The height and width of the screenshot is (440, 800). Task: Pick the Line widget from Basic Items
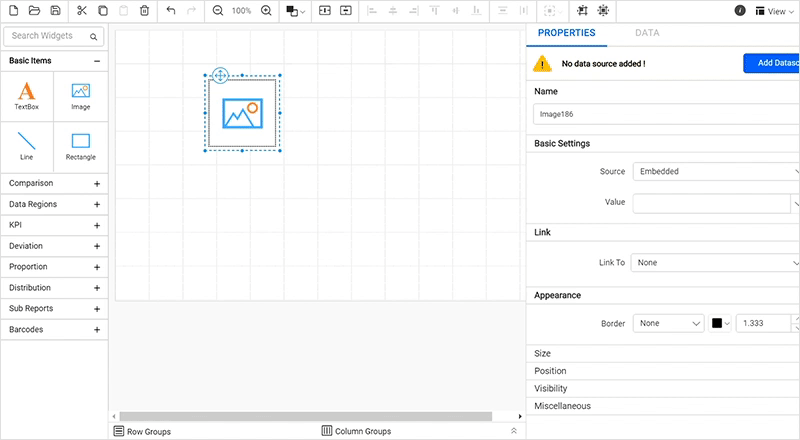(x=27, y=146)
